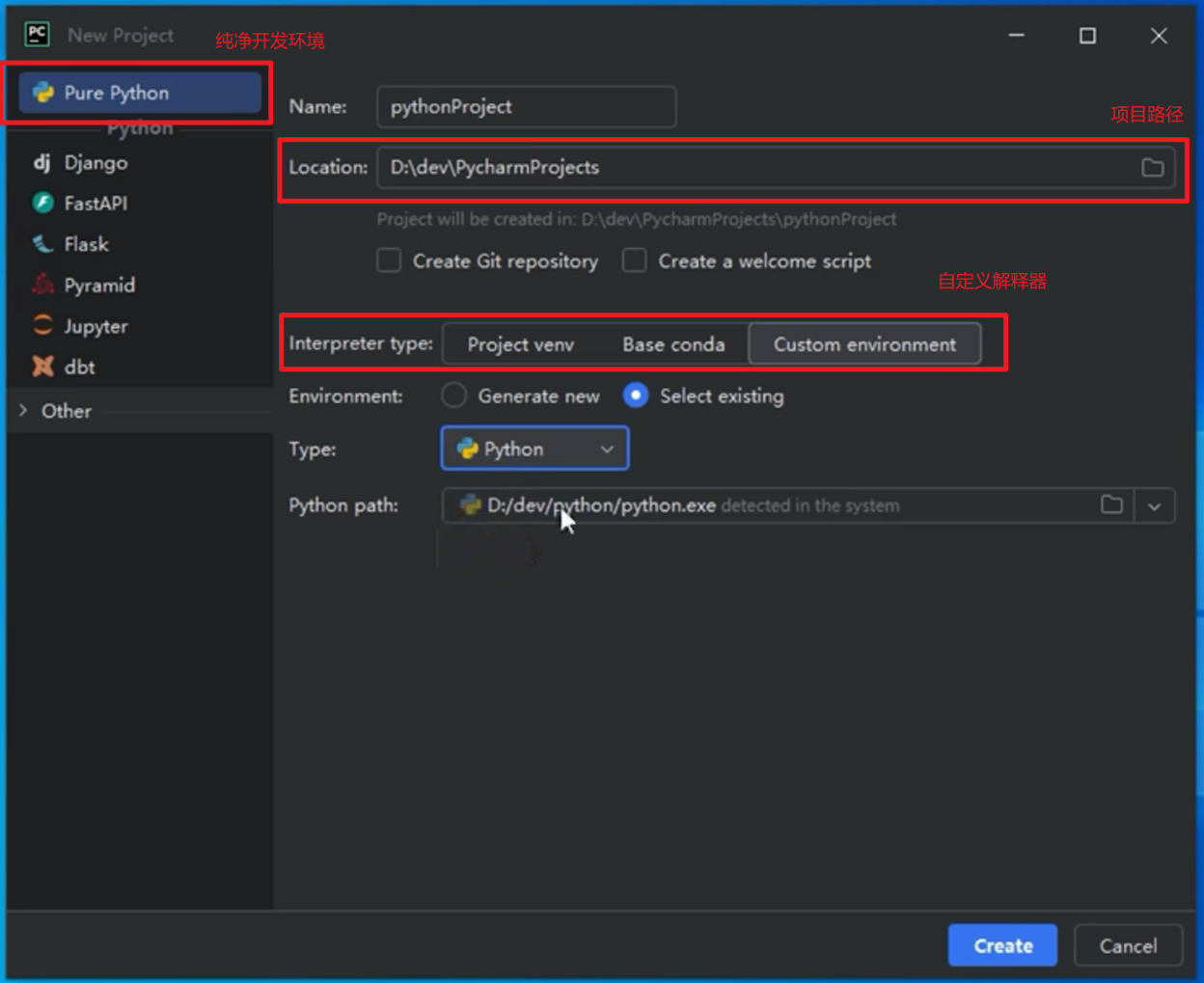
Task: Click the Pyramid logo icon
Action: coord(42,285)
